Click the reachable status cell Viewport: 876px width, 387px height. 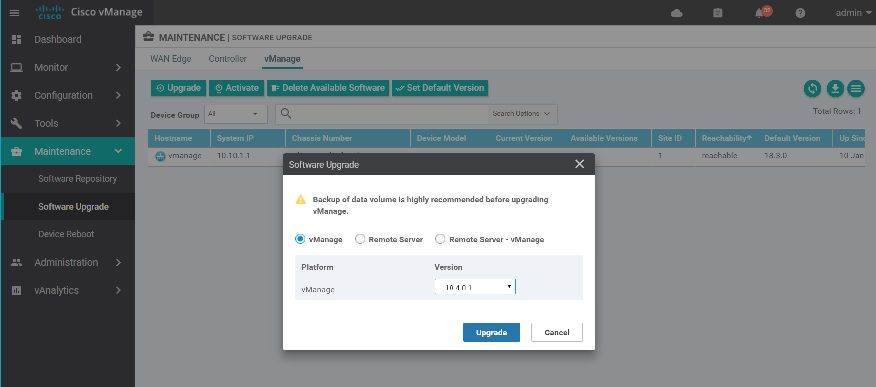(x=720, y=156)
